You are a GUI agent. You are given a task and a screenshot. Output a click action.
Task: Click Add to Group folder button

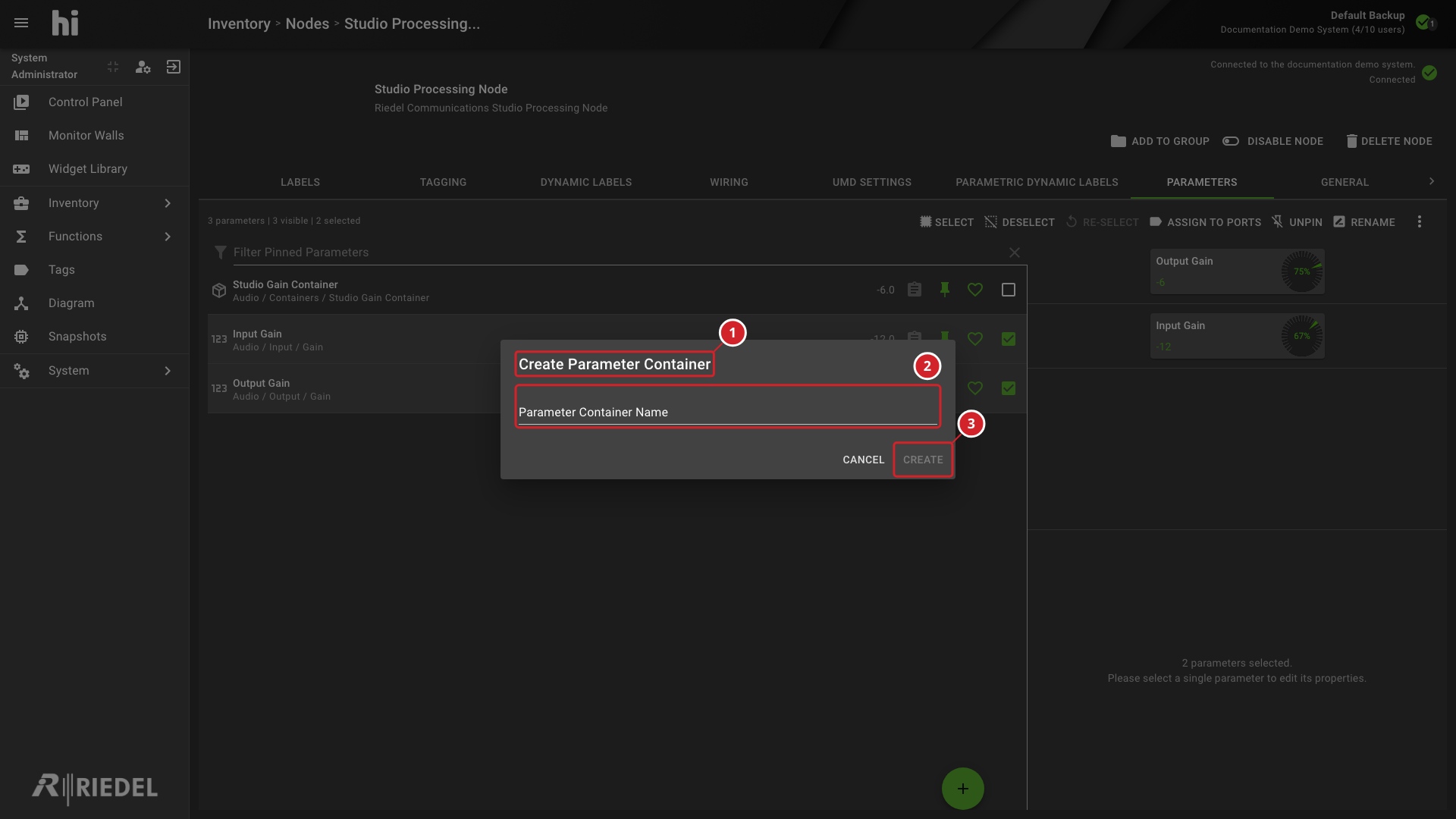(1160, 141)
